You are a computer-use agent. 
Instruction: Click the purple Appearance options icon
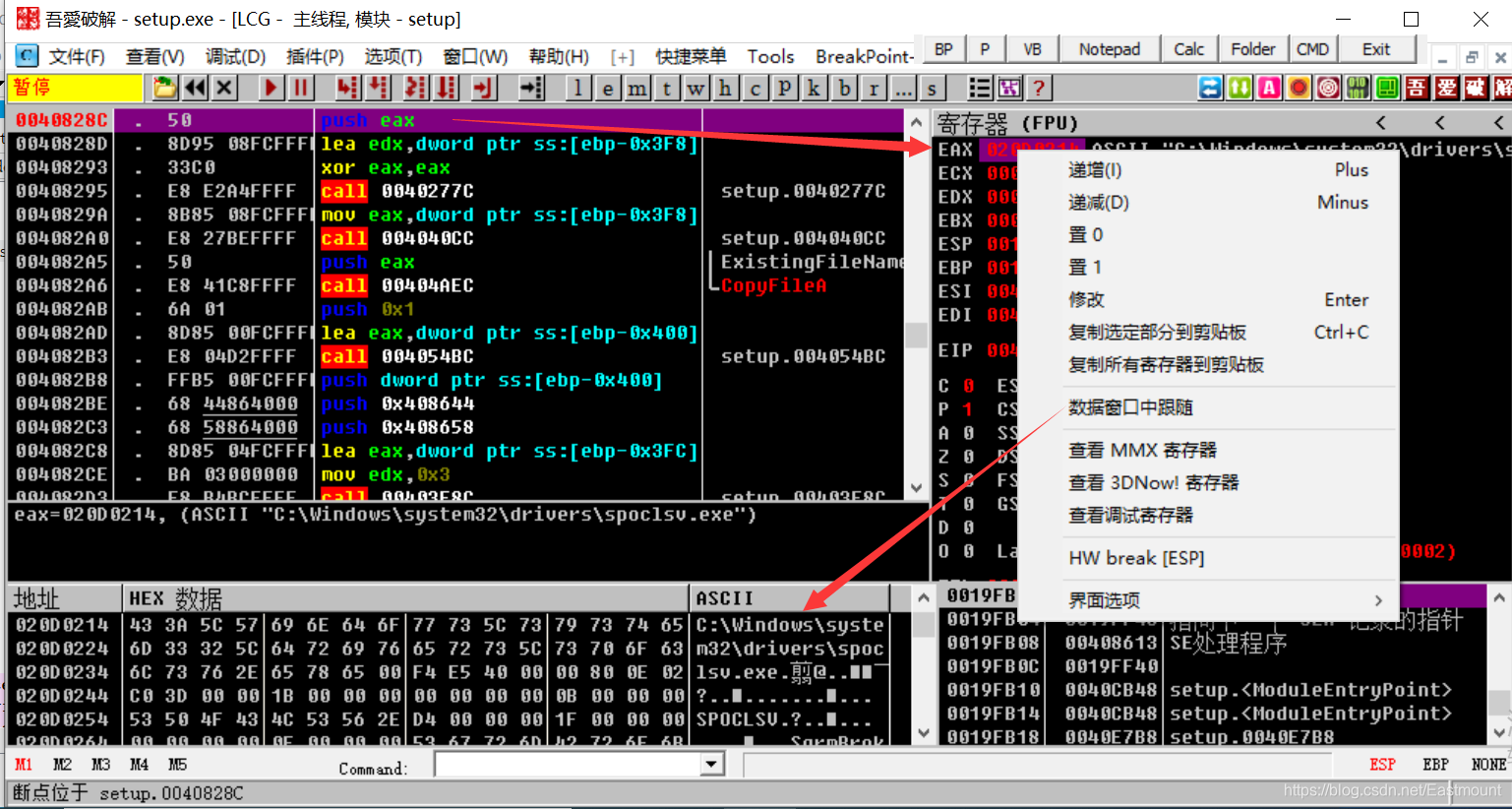pos(1008,88)
